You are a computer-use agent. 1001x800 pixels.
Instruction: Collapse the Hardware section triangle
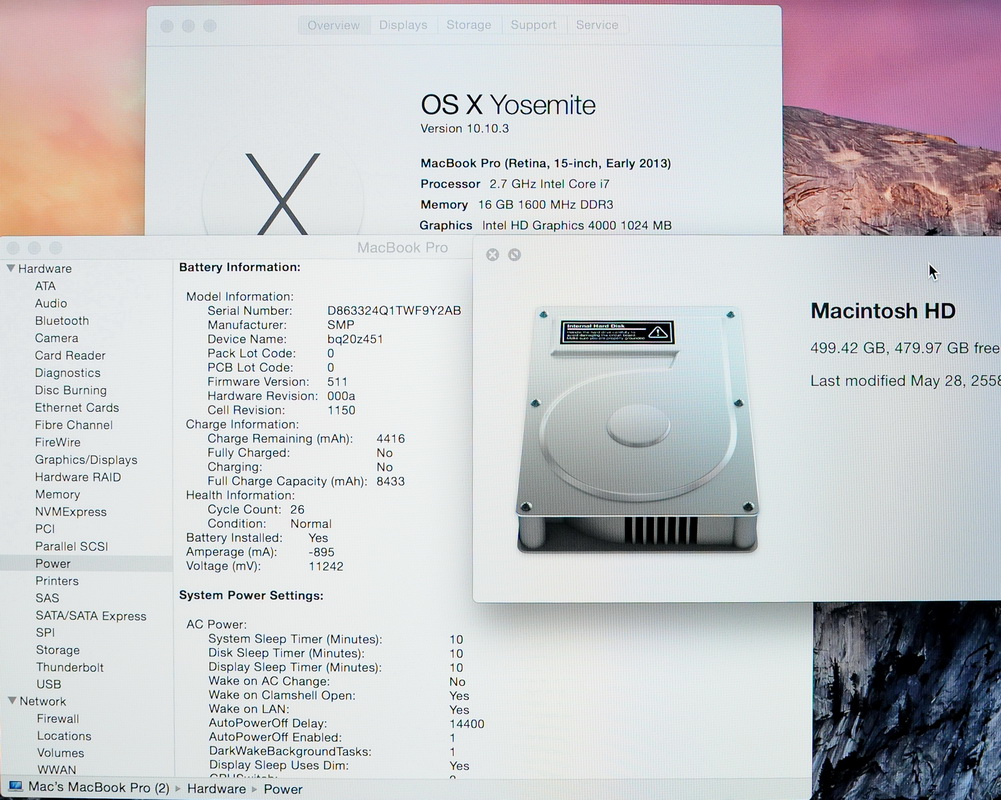pos(11,268)
